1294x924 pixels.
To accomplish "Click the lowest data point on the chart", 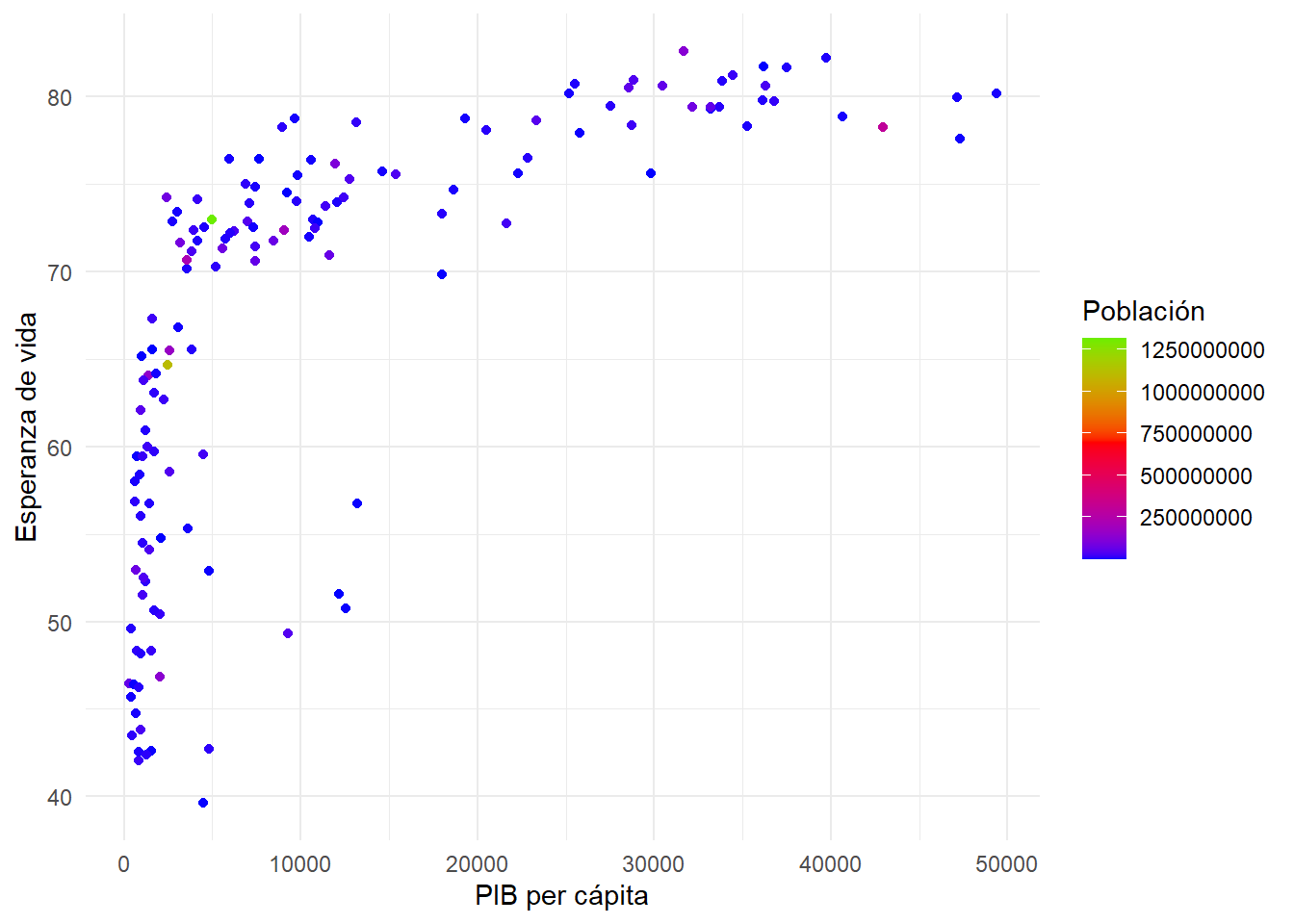I will [203, 803].
